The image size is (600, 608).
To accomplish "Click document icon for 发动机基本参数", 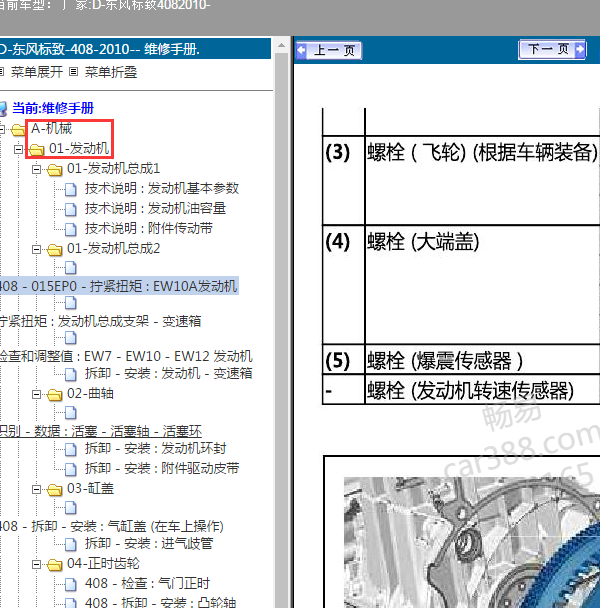I will pos(71,189).
